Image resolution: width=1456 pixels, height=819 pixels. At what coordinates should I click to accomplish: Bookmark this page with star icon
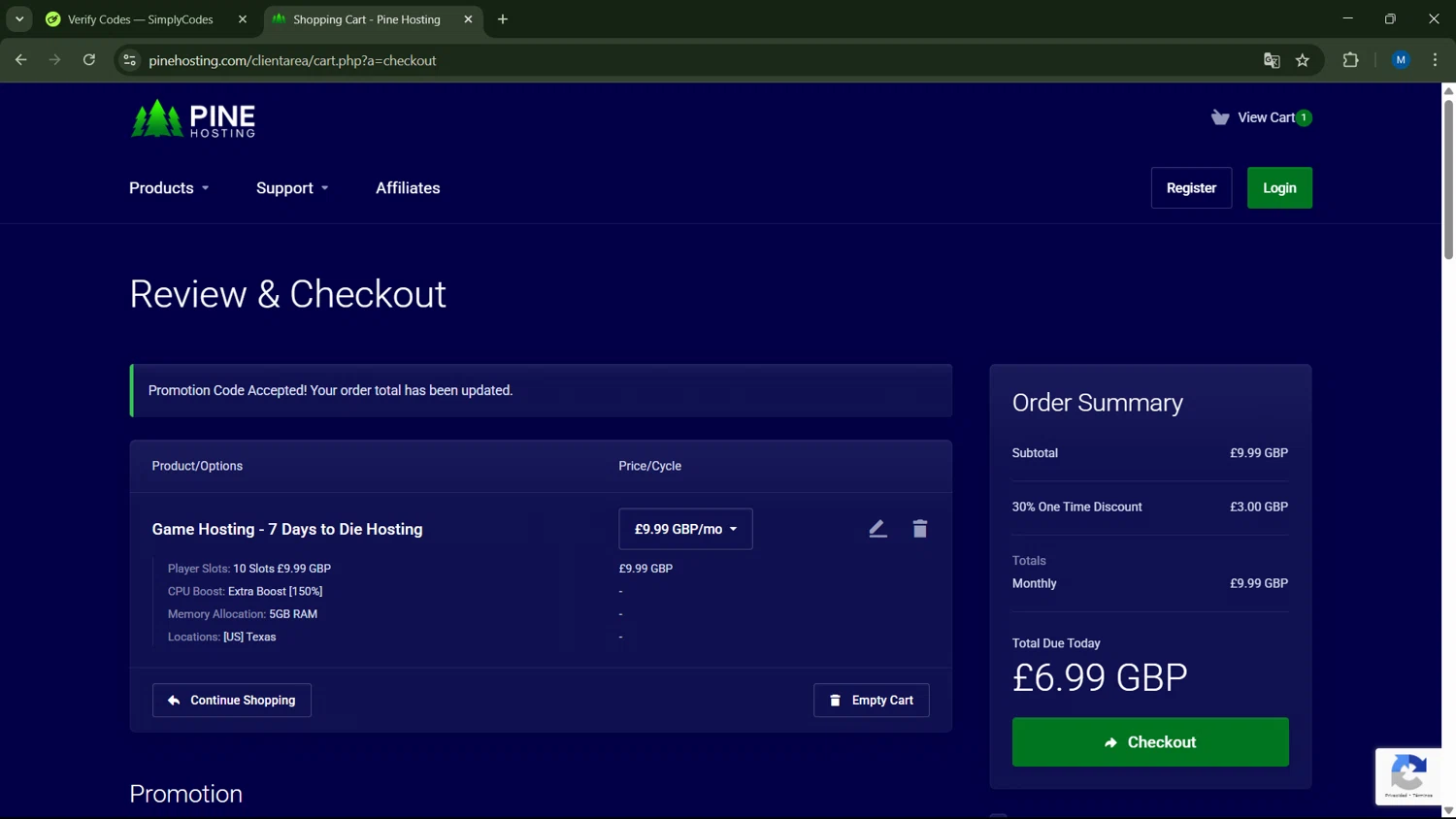pos(1303,60)
